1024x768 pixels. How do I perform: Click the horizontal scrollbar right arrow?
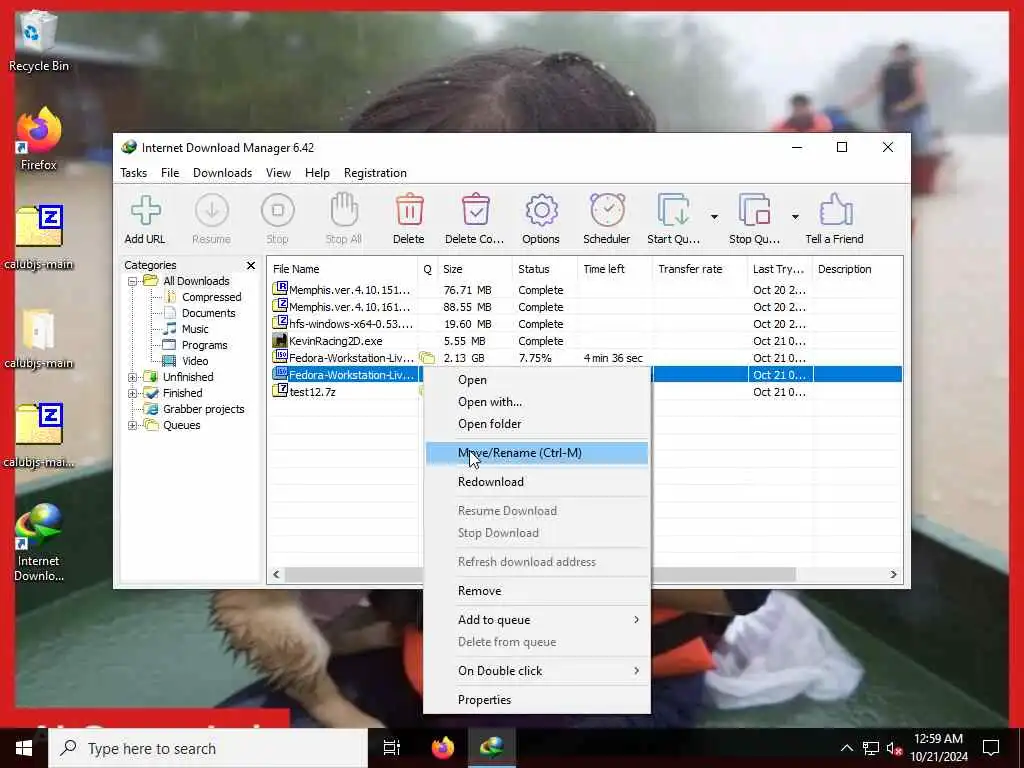coord(893,575)
